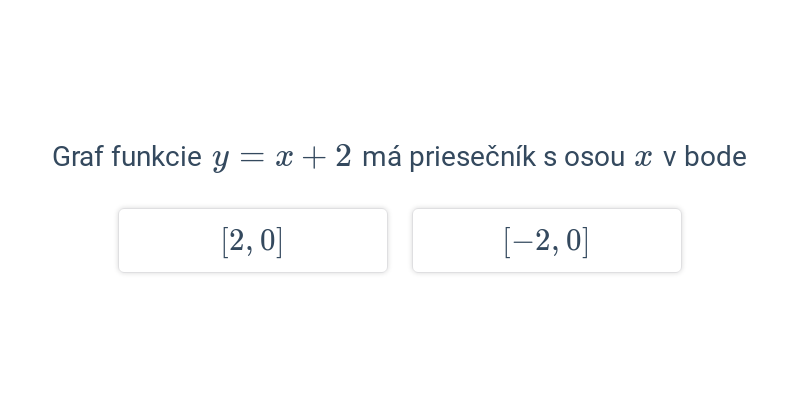The height and width of the screenshot is (400, 800).
Task: Click the number 2 in the equation
Action: (343, 156)
